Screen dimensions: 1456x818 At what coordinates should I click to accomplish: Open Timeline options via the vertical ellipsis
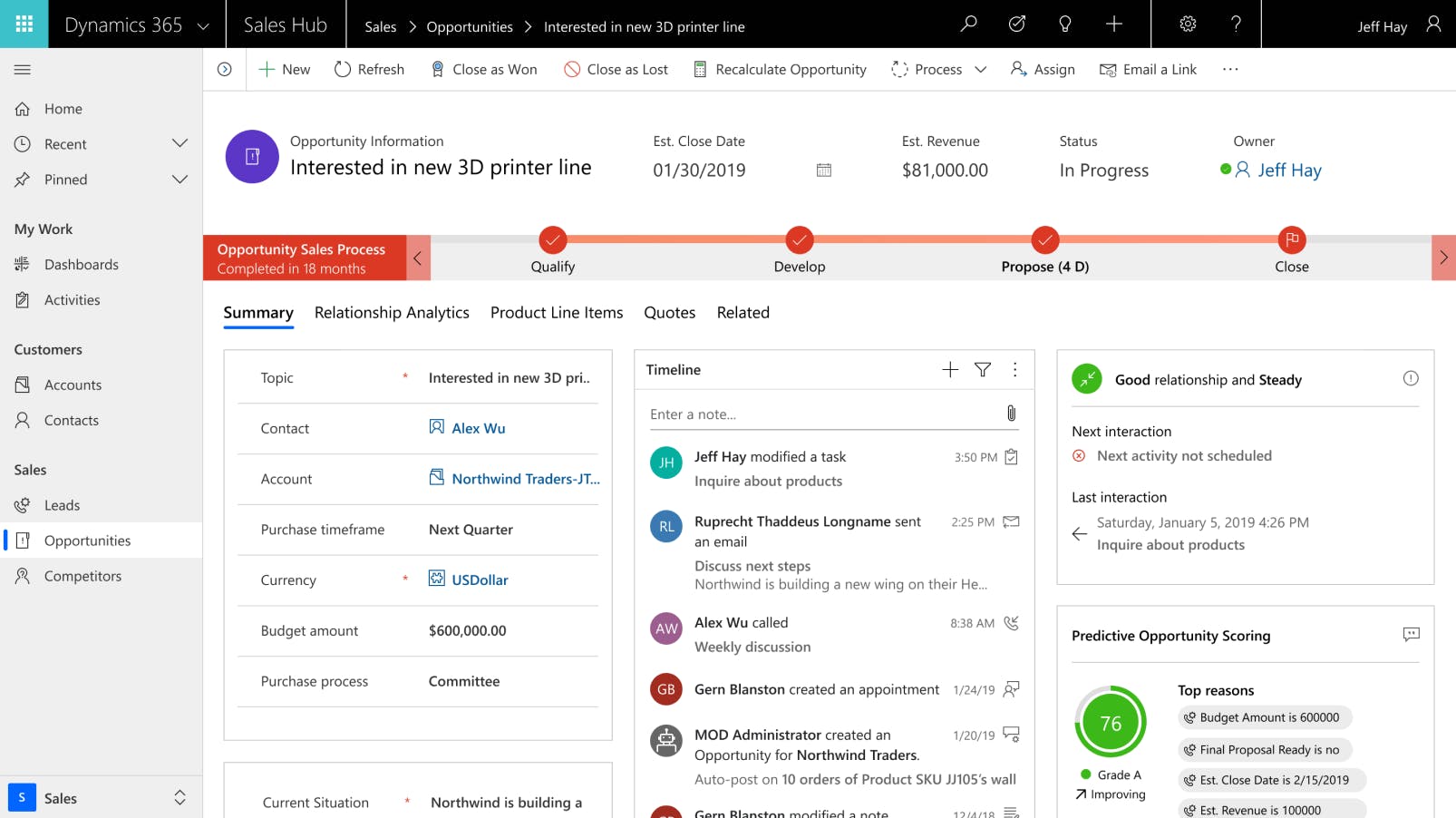tap(1014, 369)
